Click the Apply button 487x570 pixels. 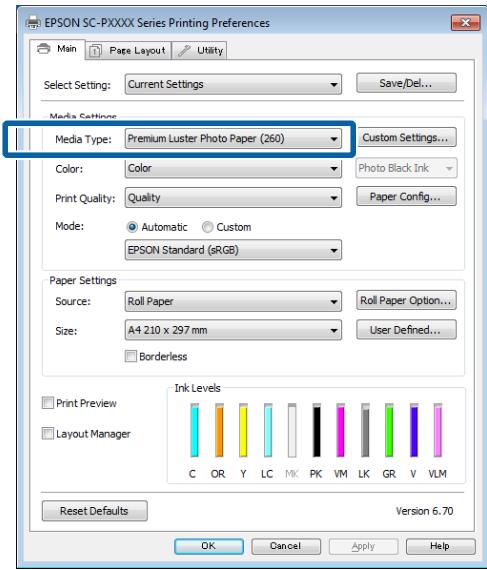363,546
